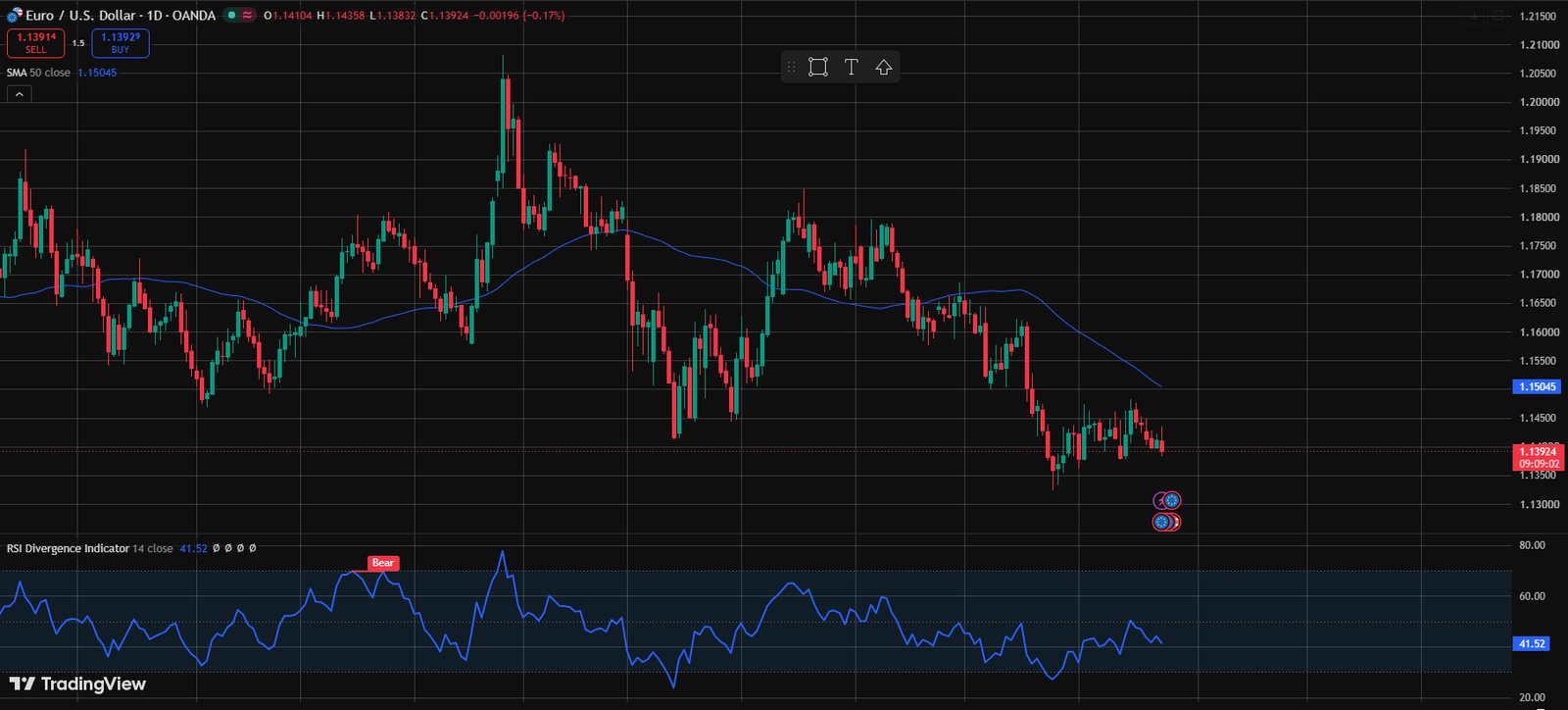Select the Text tool in floating toolbar

tap(851, 67)
